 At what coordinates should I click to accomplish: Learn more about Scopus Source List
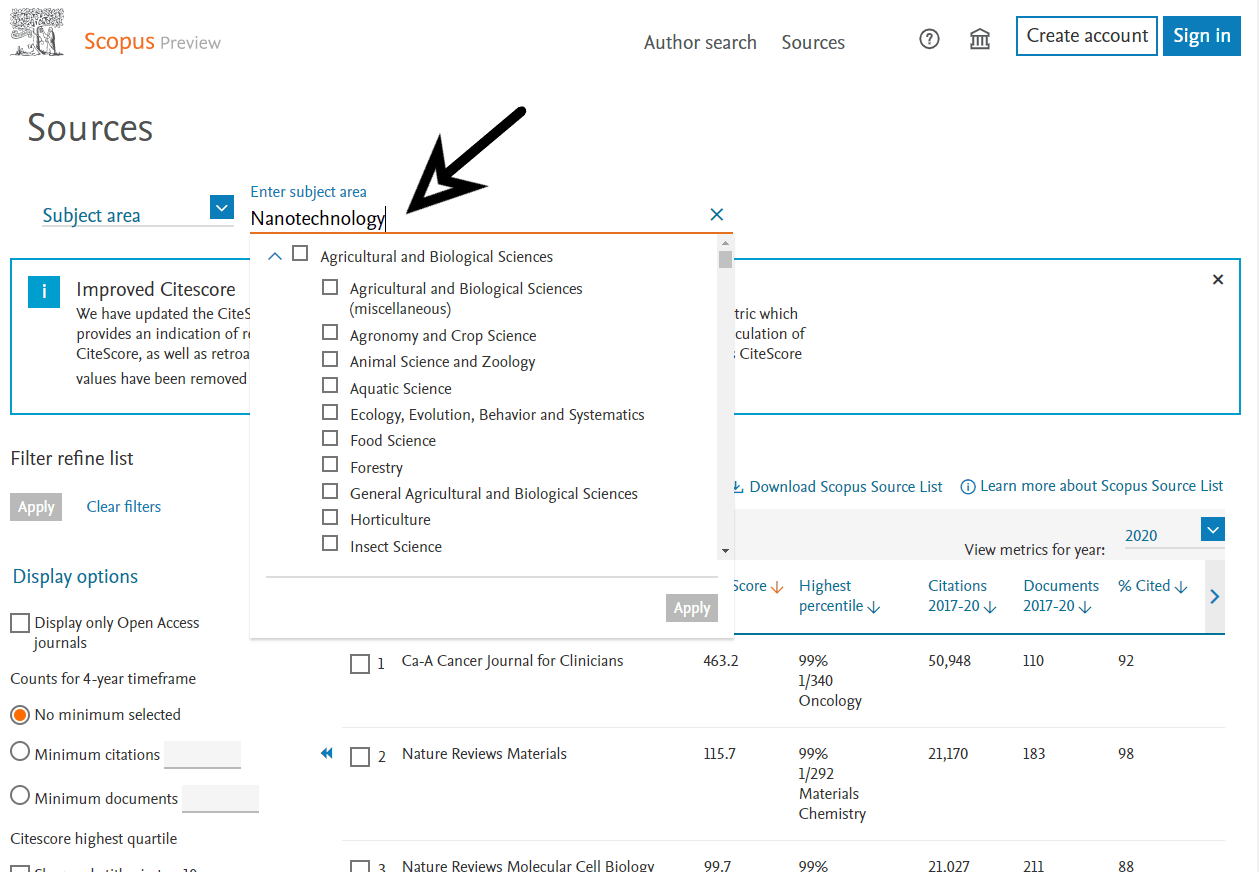pyautogui.click(x=1092, y=486)
